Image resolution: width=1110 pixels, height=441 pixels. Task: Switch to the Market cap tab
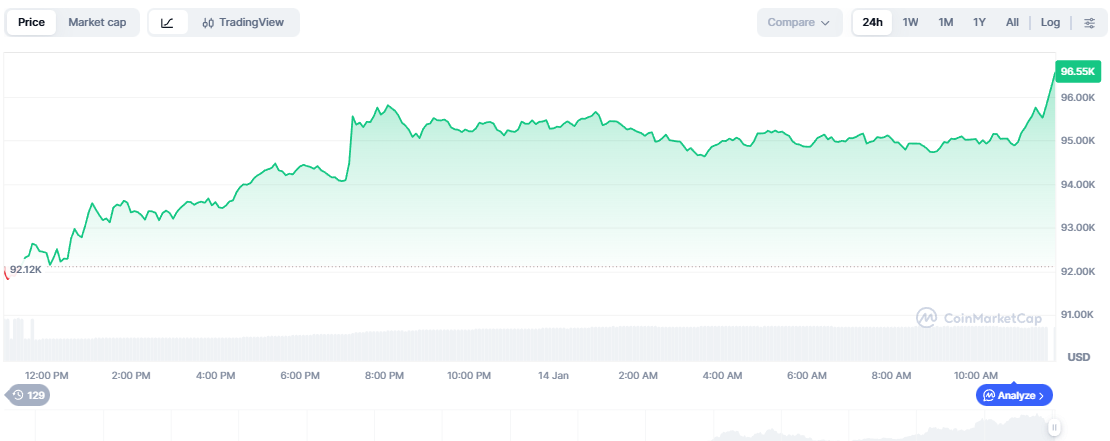point(97,23)
